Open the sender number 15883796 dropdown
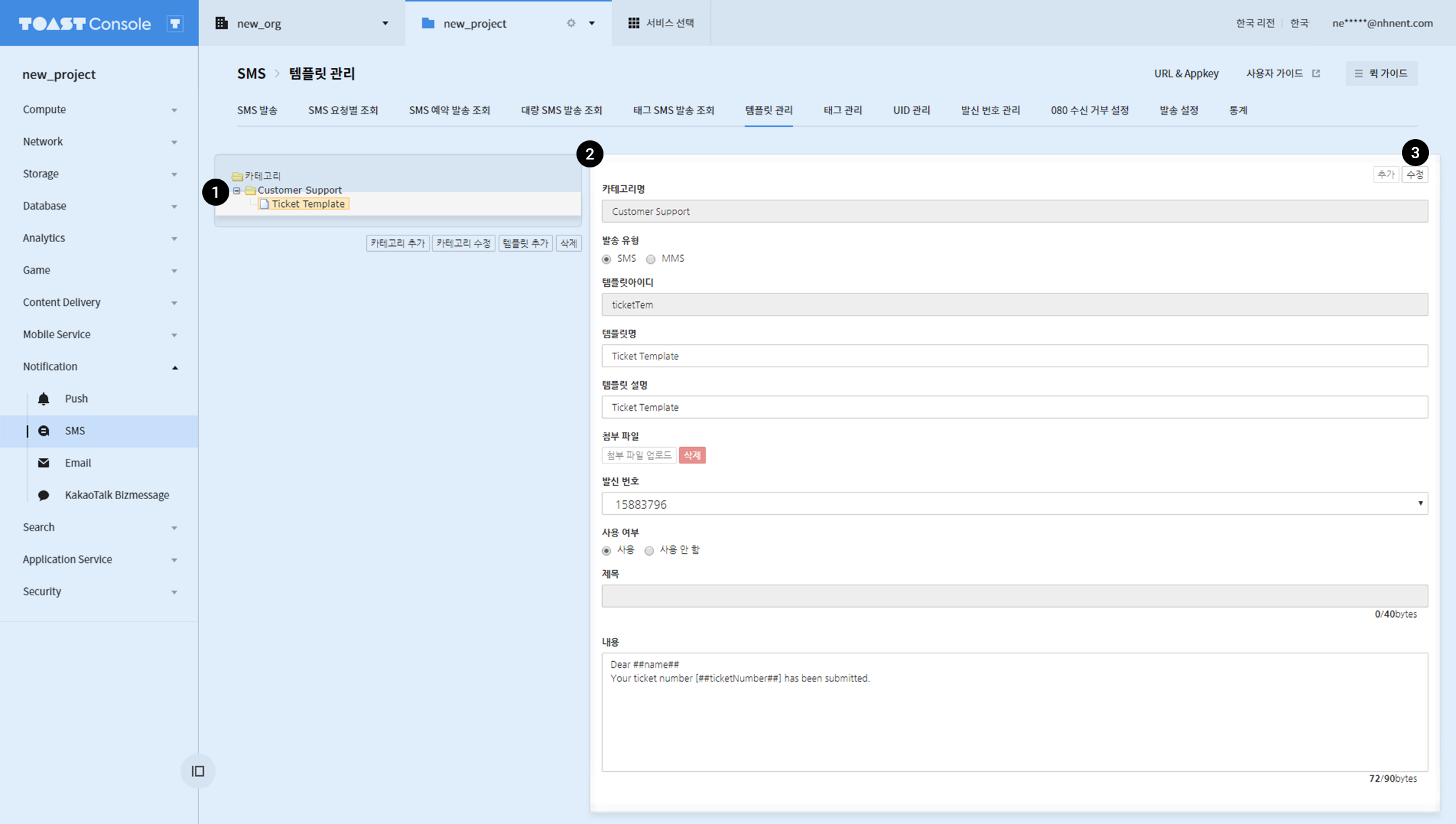The width and height of the screenshot is (1456, 824). [x=1015, y=504]
